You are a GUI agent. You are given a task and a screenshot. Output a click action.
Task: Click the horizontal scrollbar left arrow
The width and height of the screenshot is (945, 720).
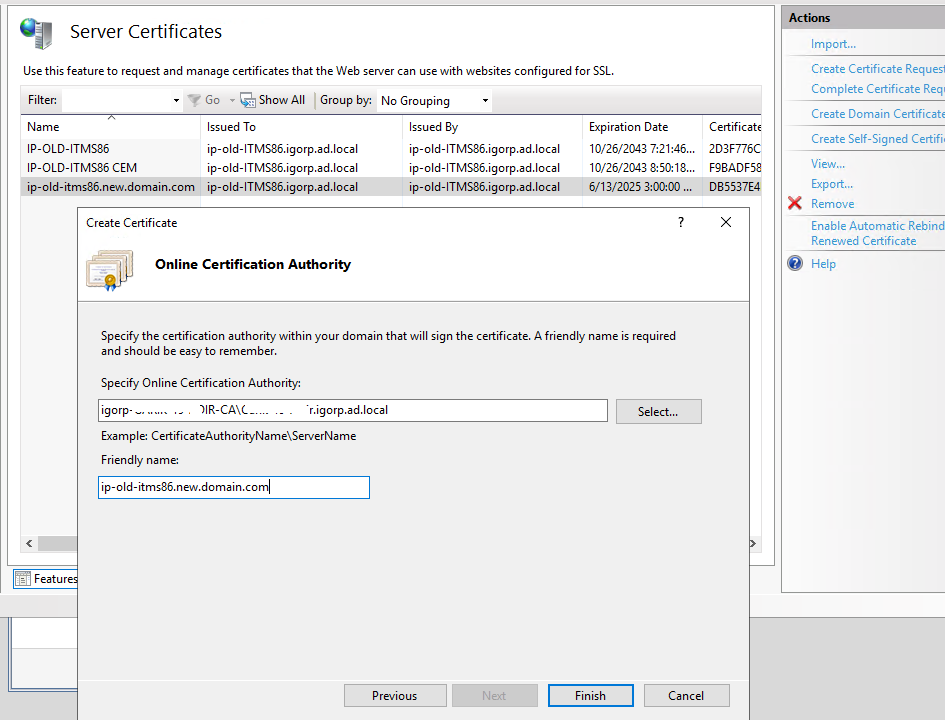30,543
